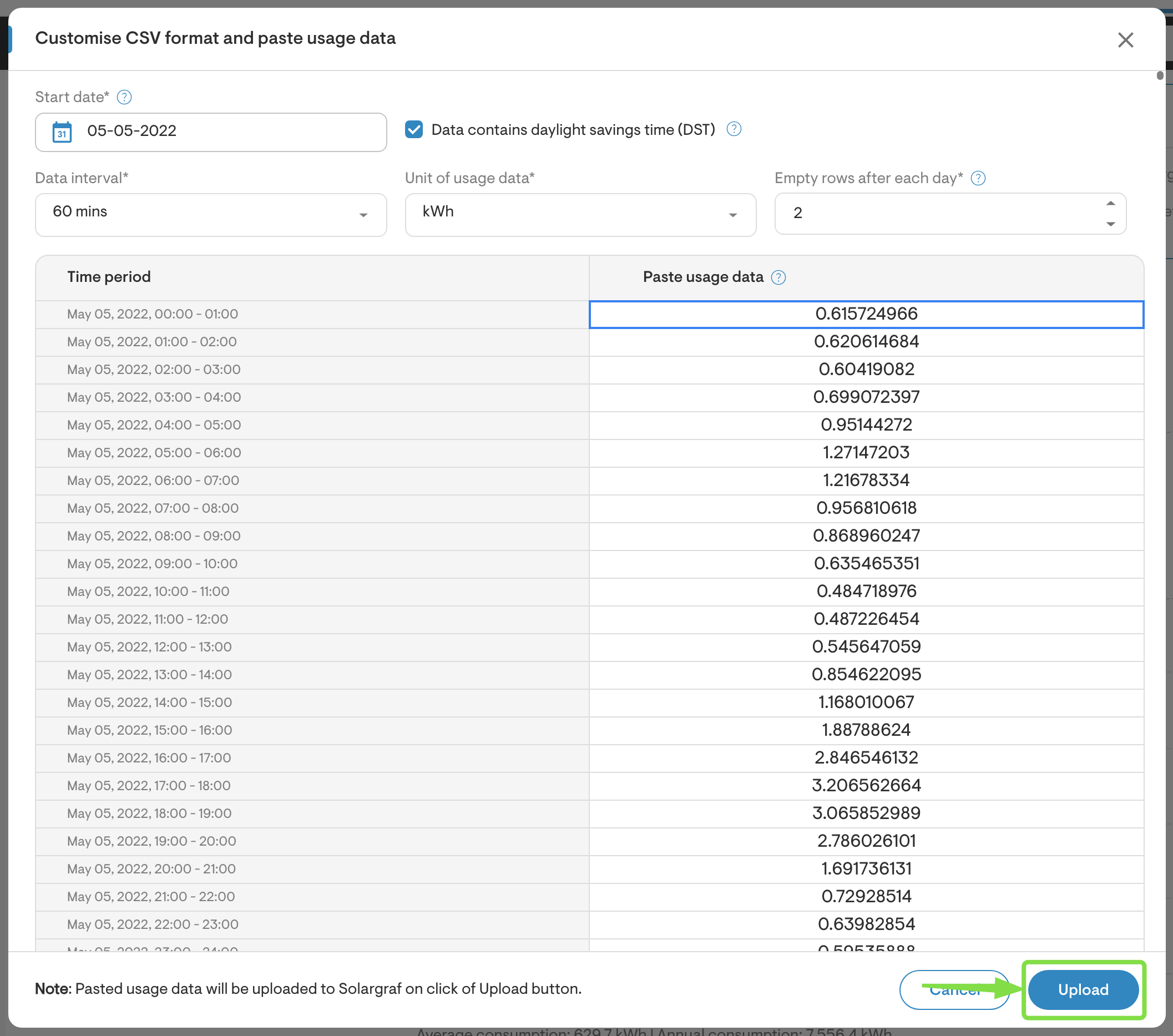This screenshot has width=1173, height=1036.
Task: Disable the daylight savings time checkbox
Action: point(413,130)
